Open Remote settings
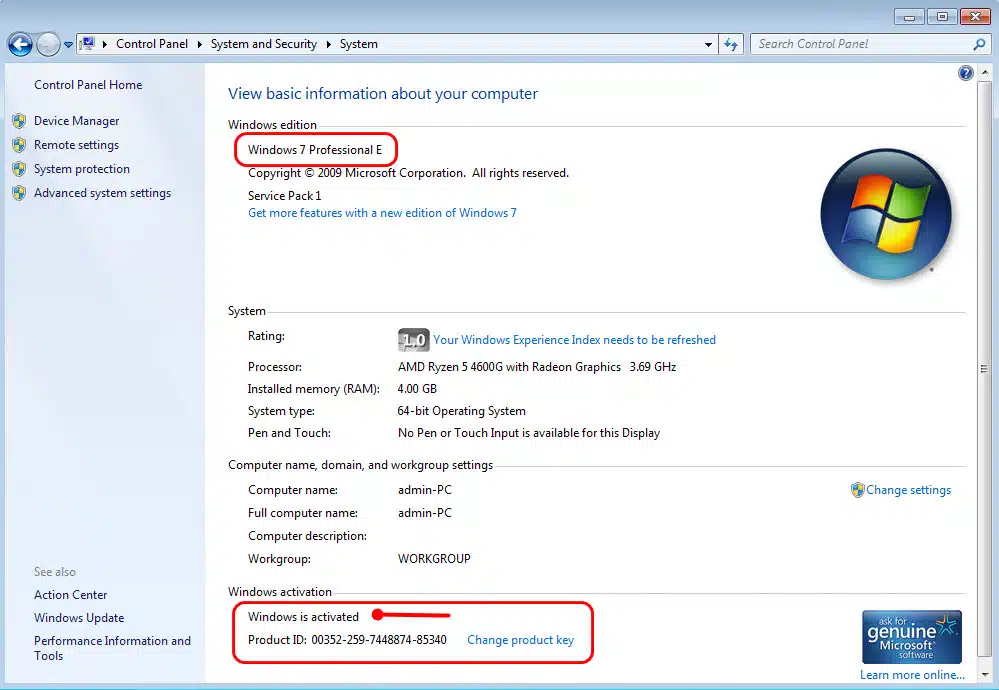The height and width of the screenshot is (690, 999). (76, 145)
